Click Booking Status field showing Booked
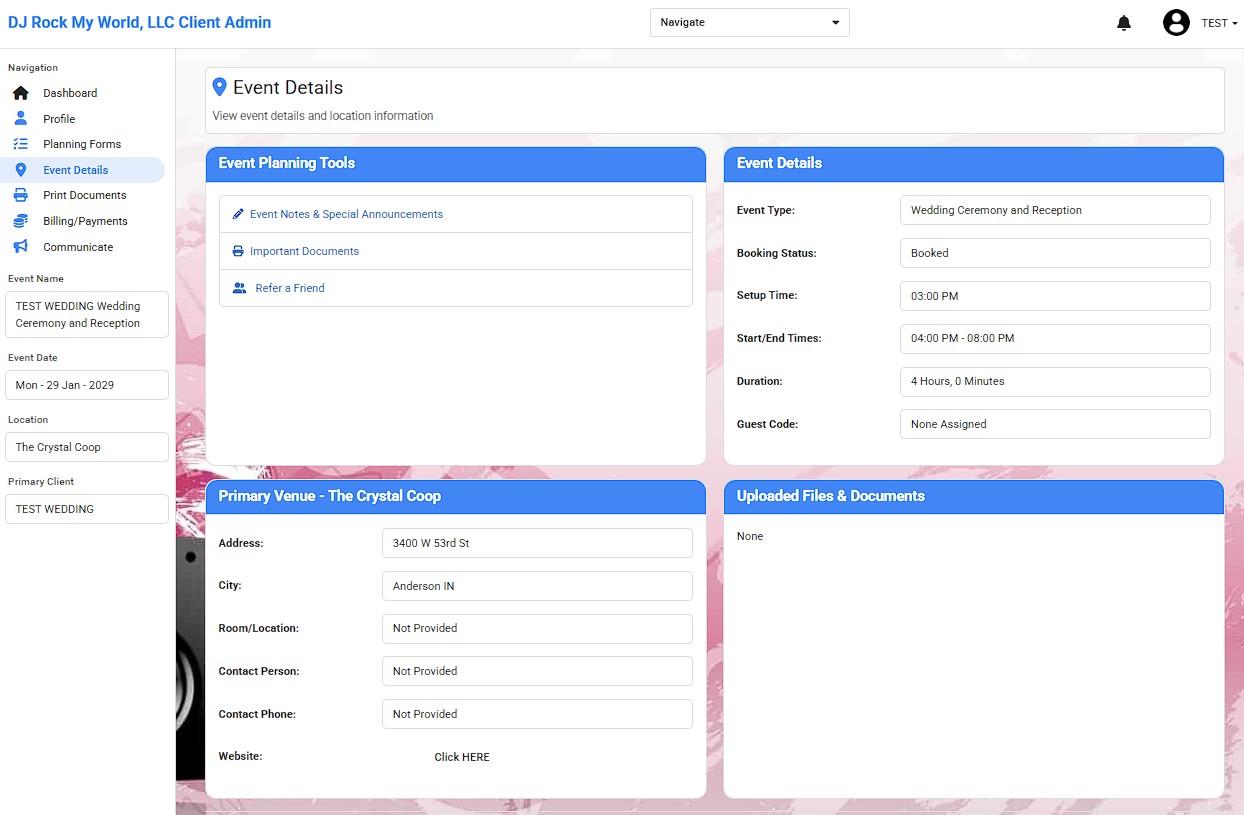This screenshot has width=1244, height=815. (1055, 253)
